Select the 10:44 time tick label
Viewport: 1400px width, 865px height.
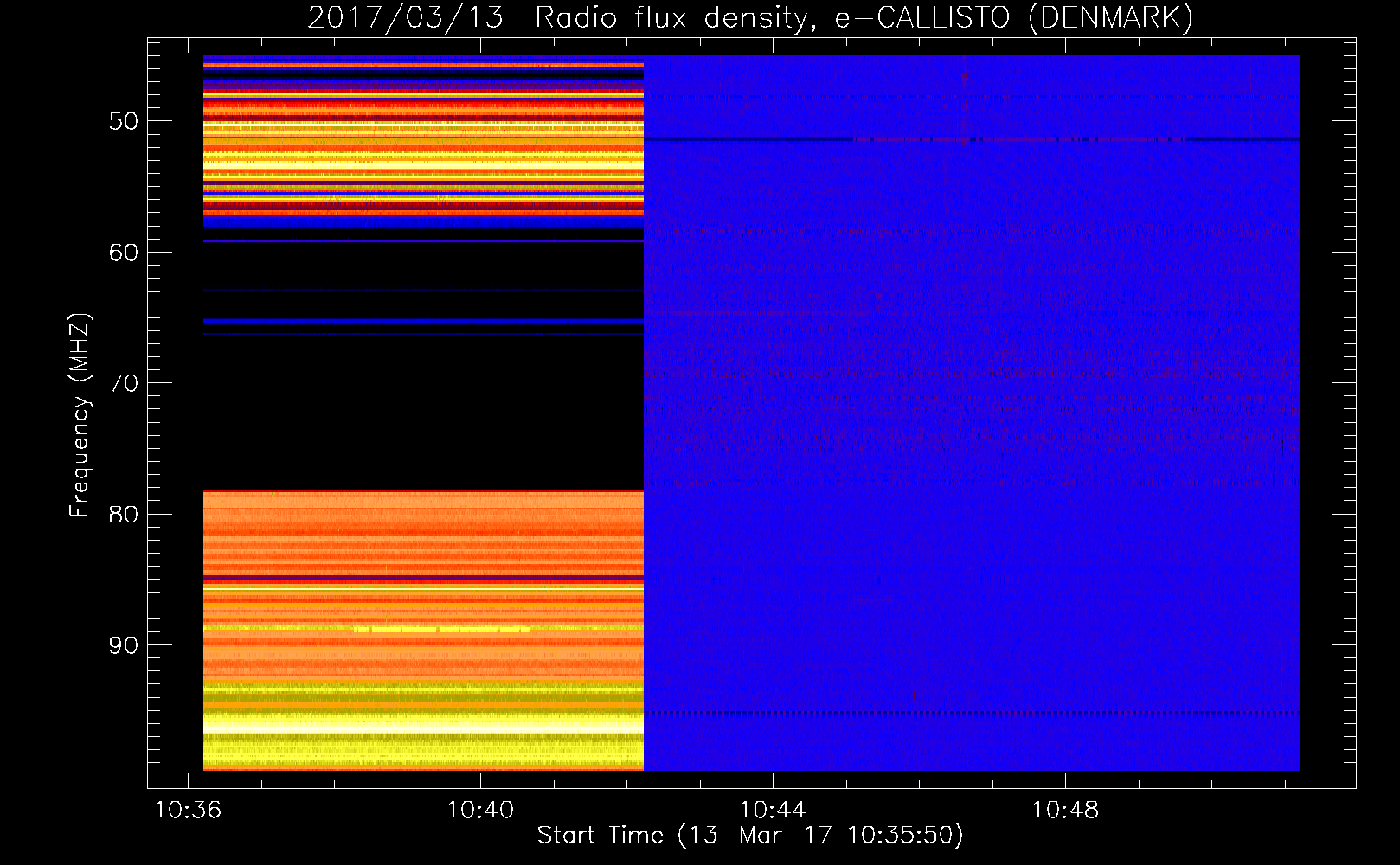(x=773, y=811)
